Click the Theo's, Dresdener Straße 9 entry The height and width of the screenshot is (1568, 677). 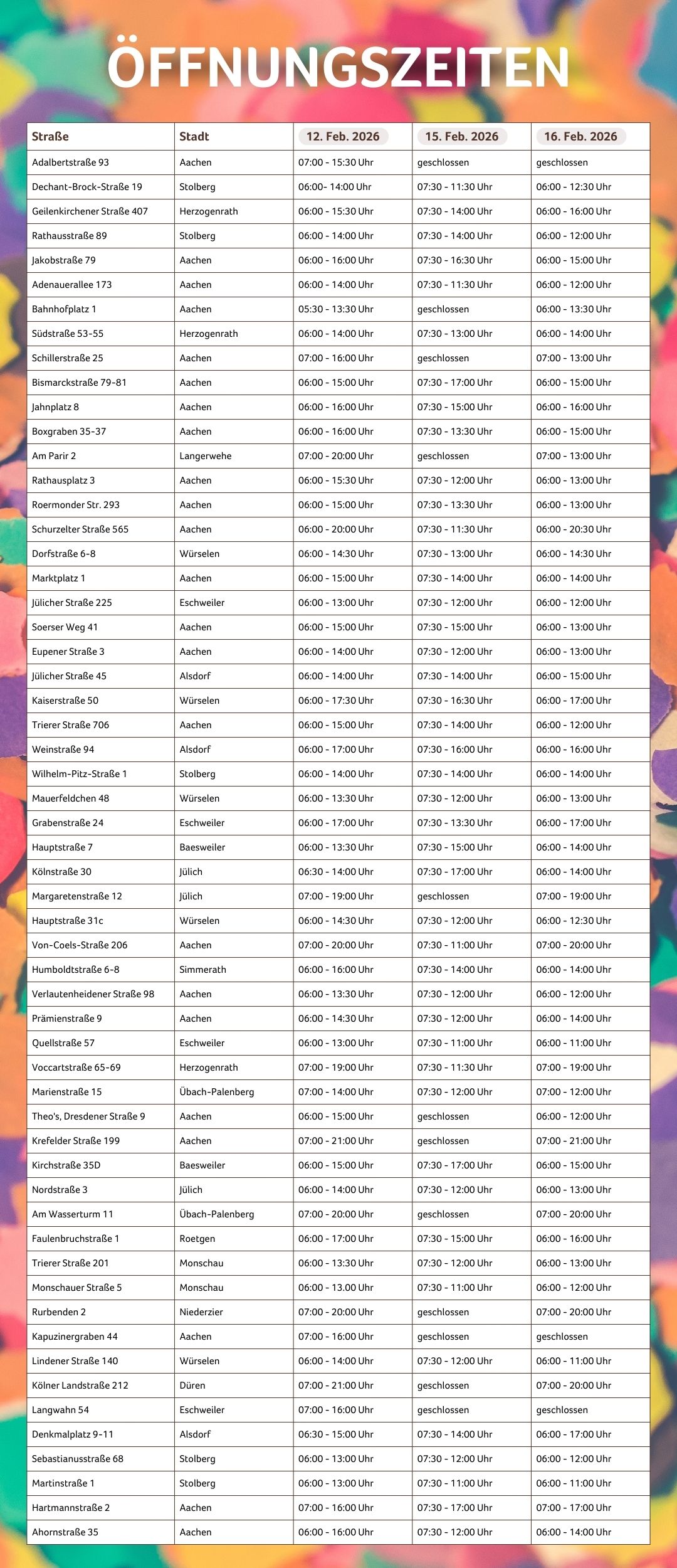pos(88,1116)
